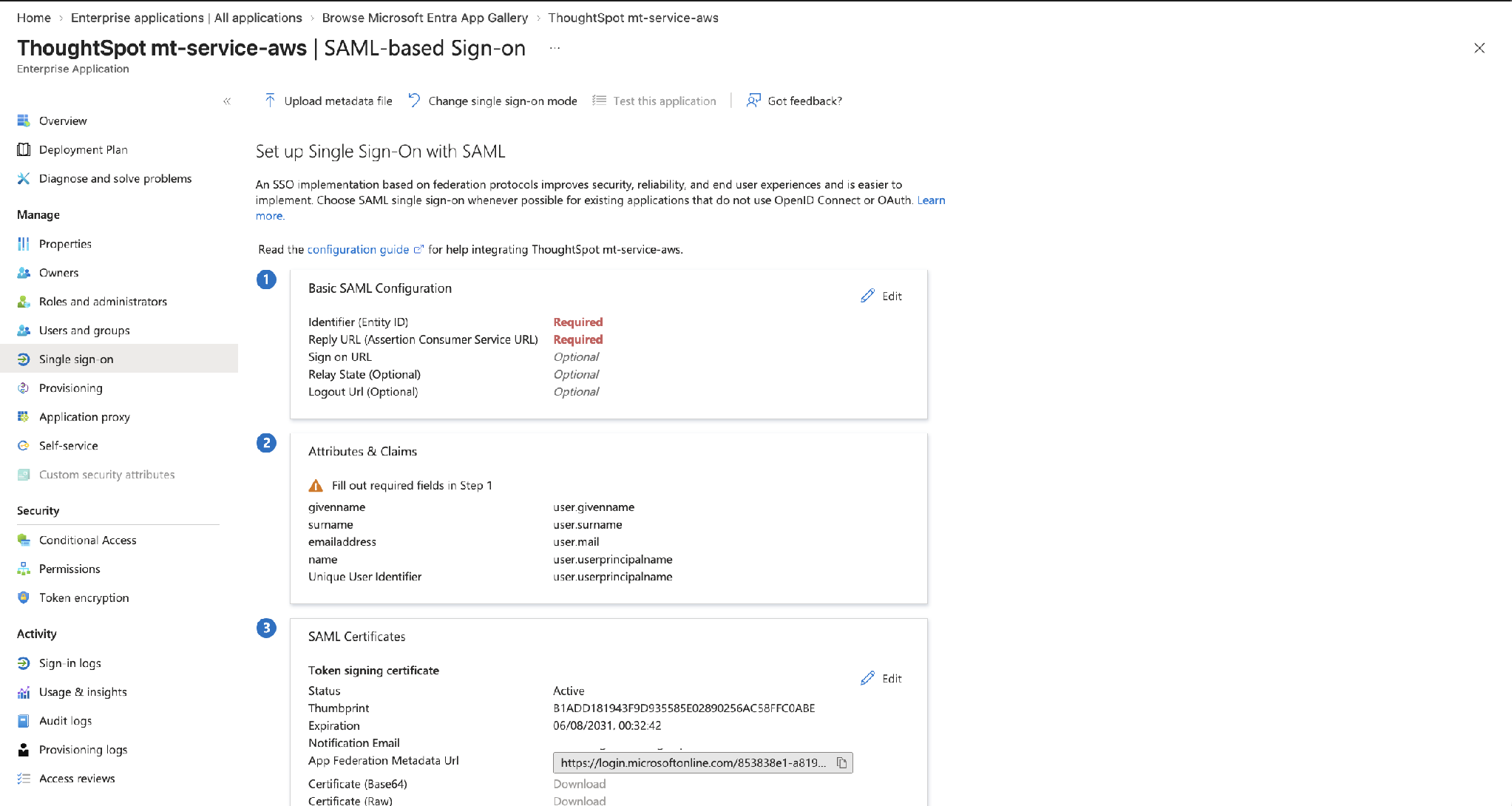Image resolution: width=1512 pixels, height=806 pixels.
Task: Click the Application proxy grid icon
Action: pyautogui.click(x=24, y=416)
